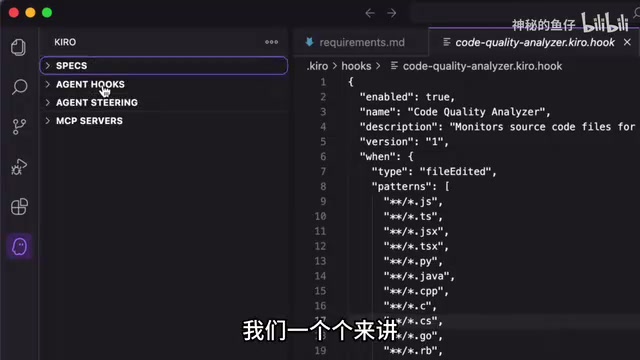Click the KIRO panel title
This screenshot has height=360, width=640.
[65, 42]
